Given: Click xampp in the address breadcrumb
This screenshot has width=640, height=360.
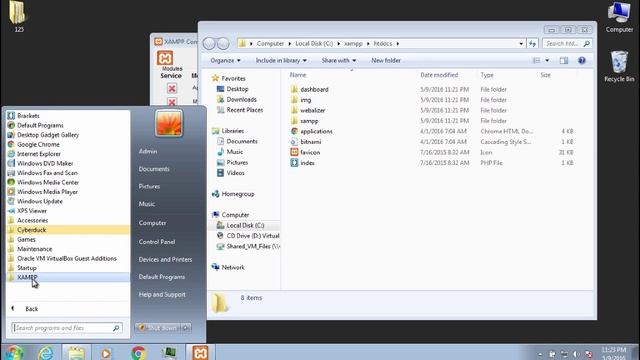Looking at the screenshot, I should click(x=353, y=43).
